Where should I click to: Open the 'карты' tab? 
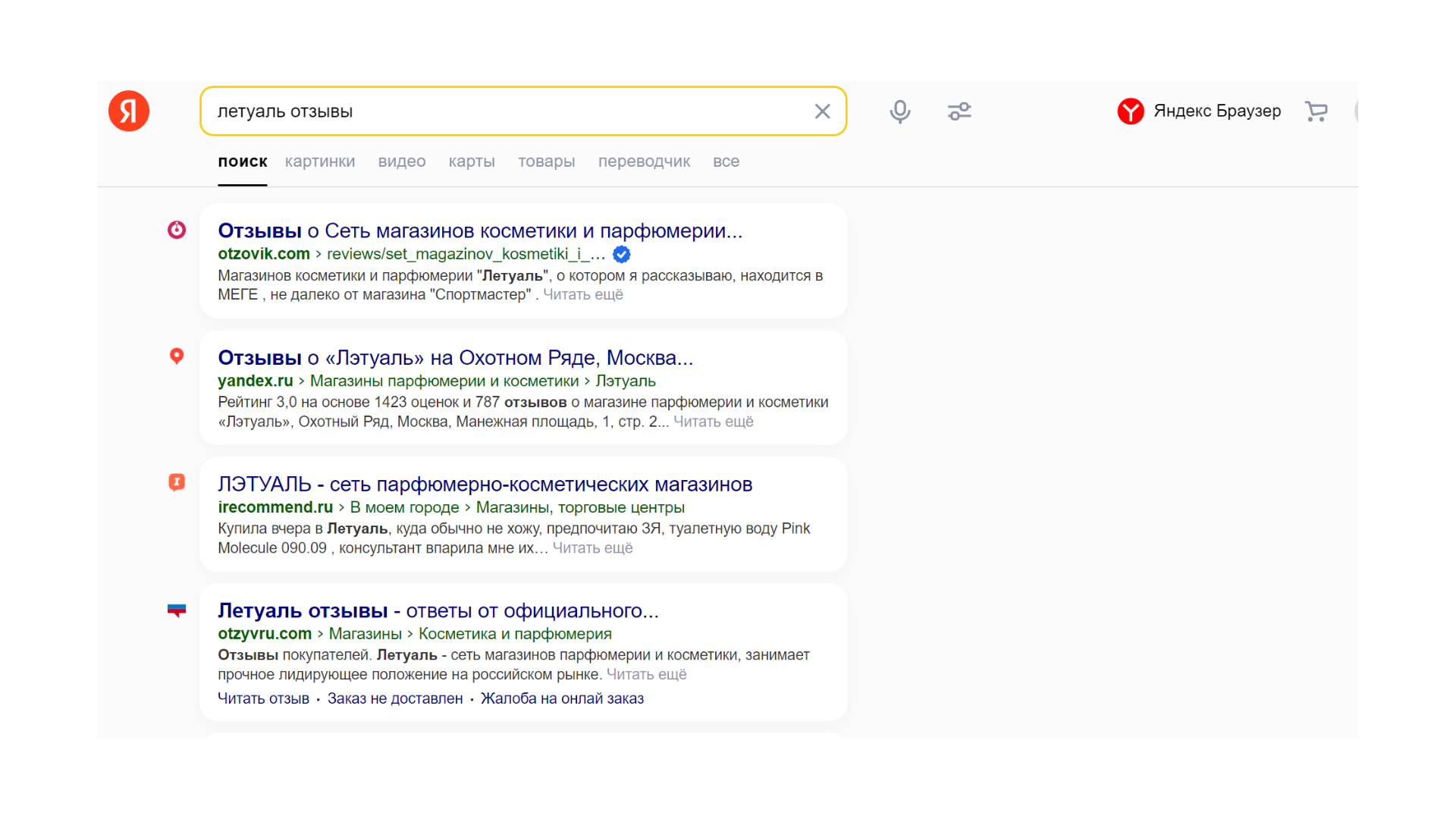(x=472, y=162)
